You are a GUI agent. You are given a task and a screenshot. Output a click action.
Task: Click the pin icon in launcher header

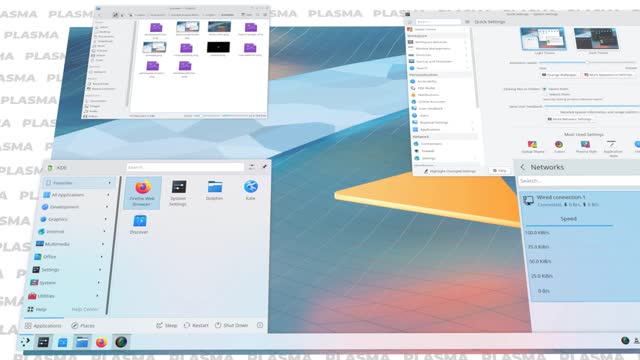click(x=264, y=167)
